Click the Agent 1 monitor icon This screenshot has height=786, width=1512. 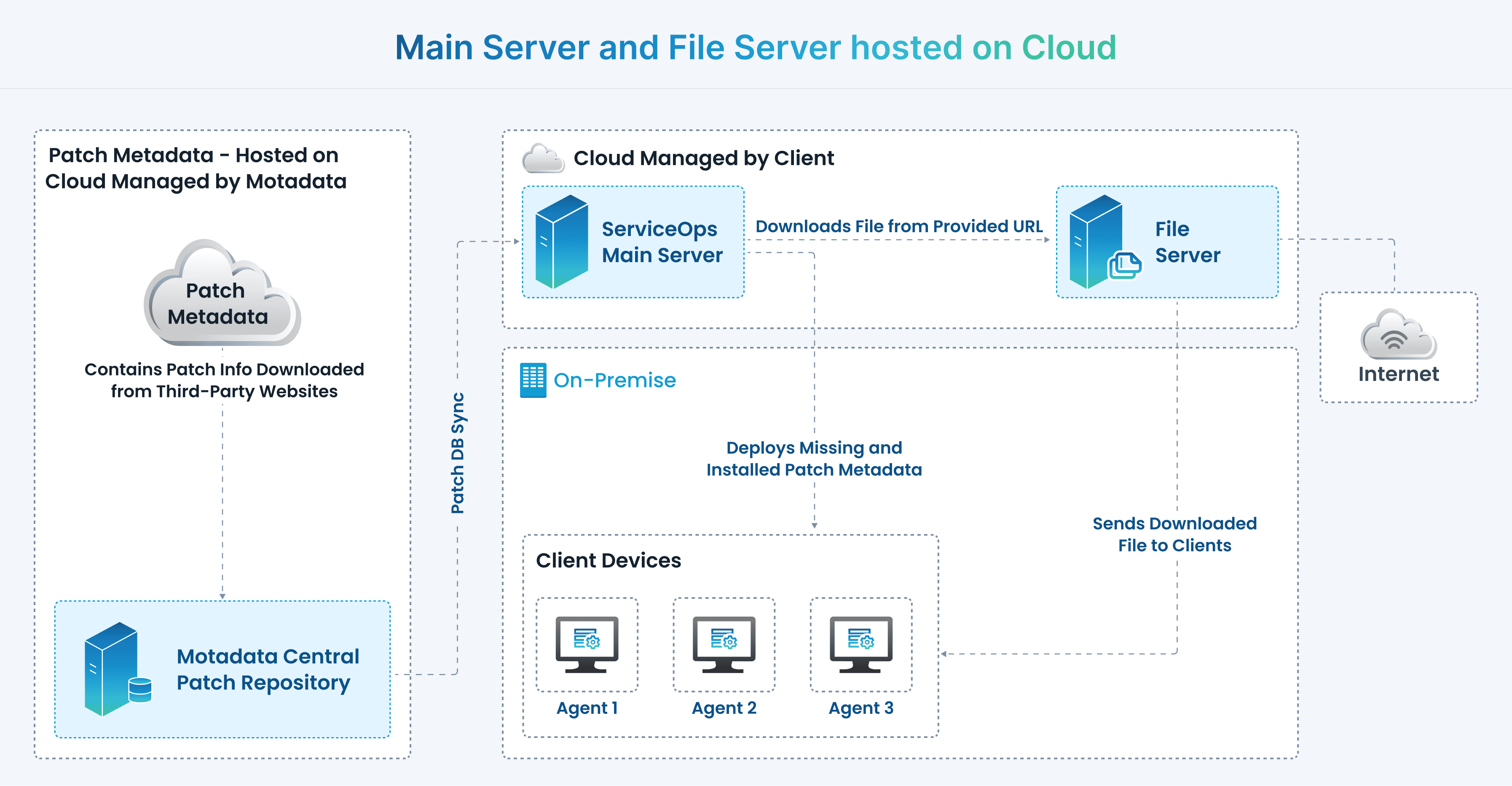pyautogui.click(x=586, y=646)
